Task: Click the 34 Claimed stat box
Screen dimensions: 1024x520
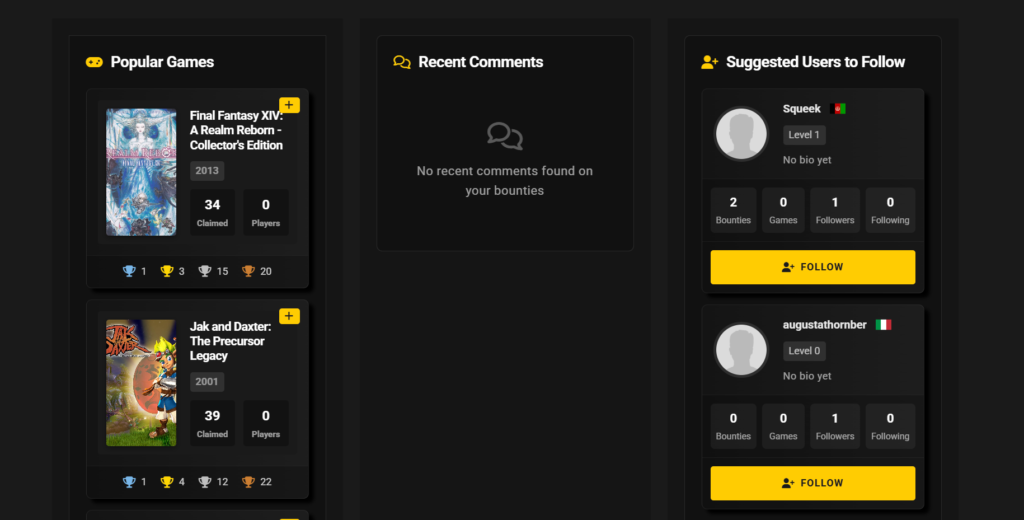Action: pos(212,212)
